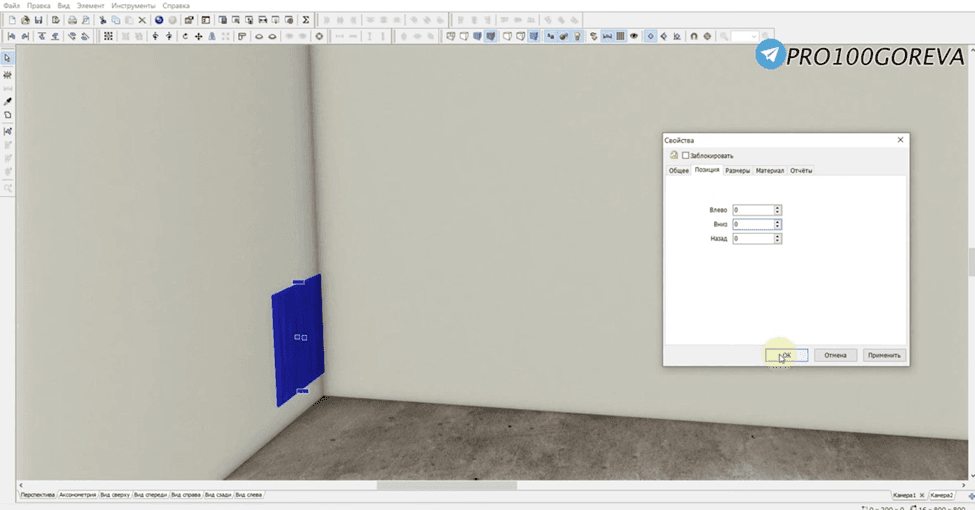The width and height of the screenshot is (975, 510).
Task: Click the Select all grid icon
Action: tap(108, 36)
